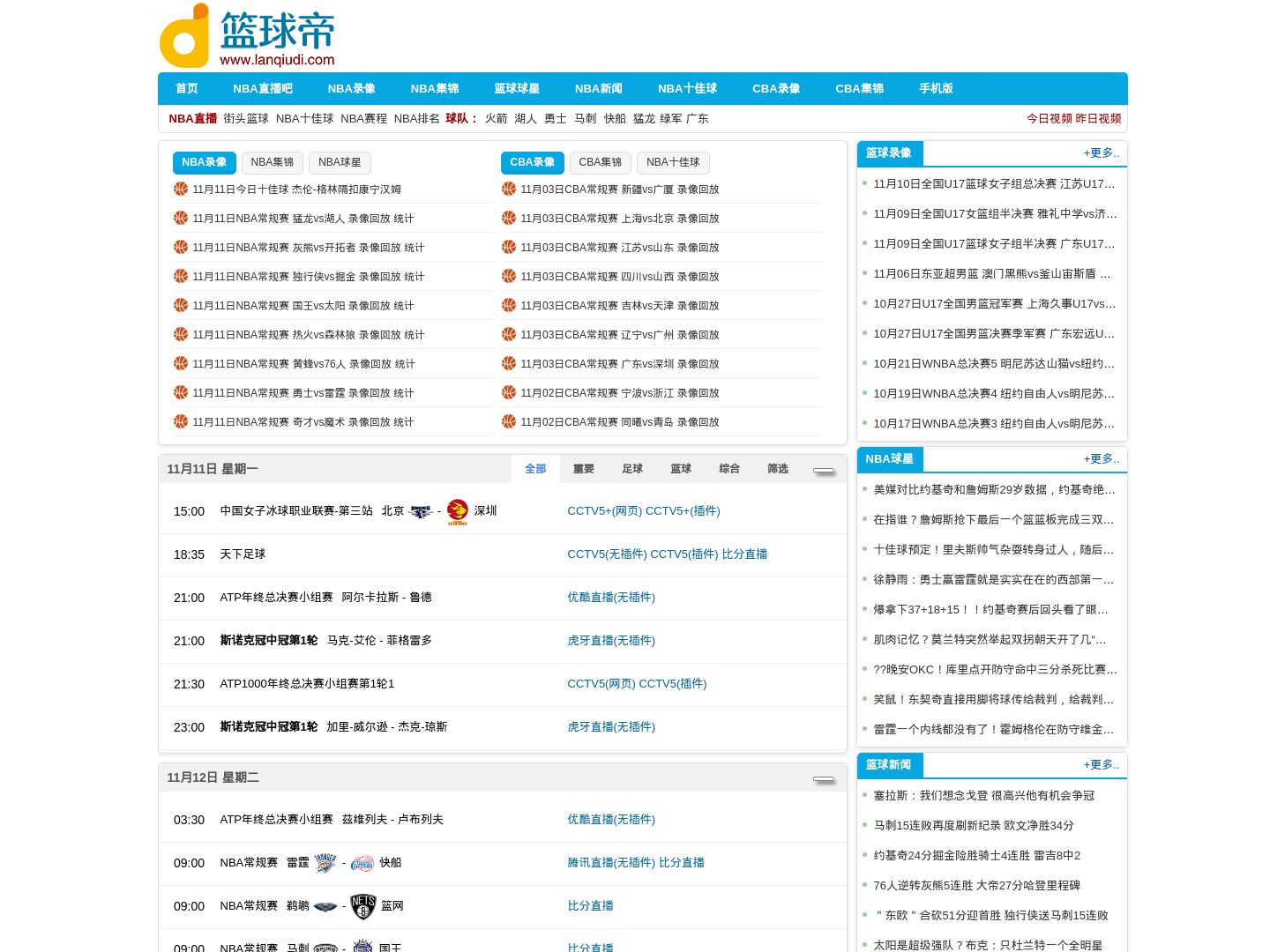Open 今日视频 link

point(1050,118)
